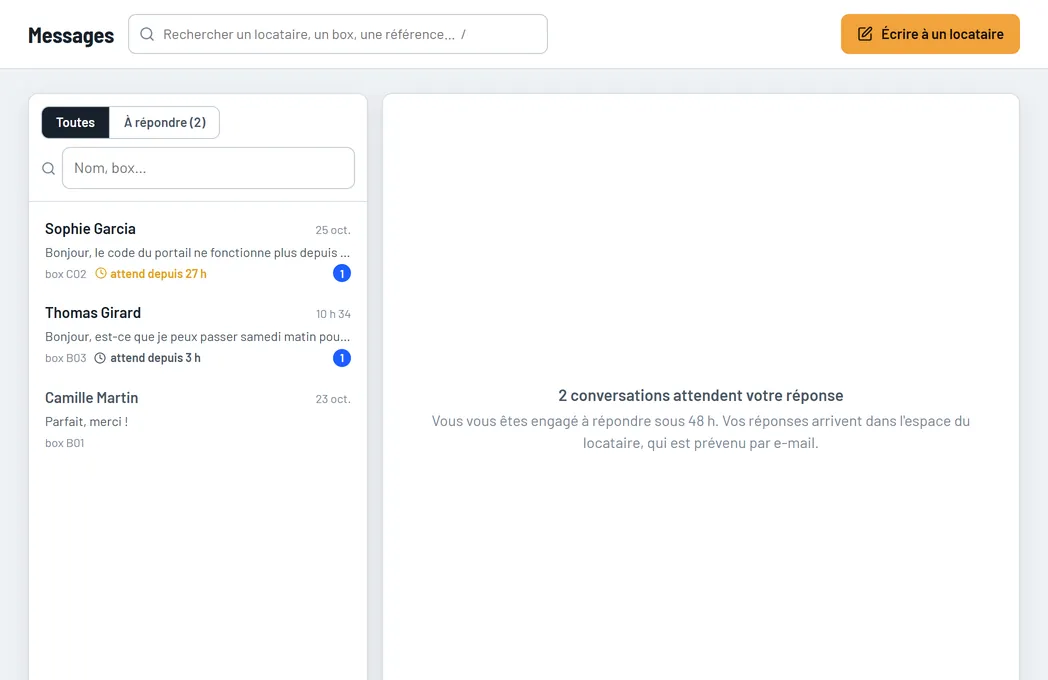Screen dimensions: 1048x680
Task: Click the preview 'Bonjour, est-ce que je peux passer'
Action: [197, 337]
